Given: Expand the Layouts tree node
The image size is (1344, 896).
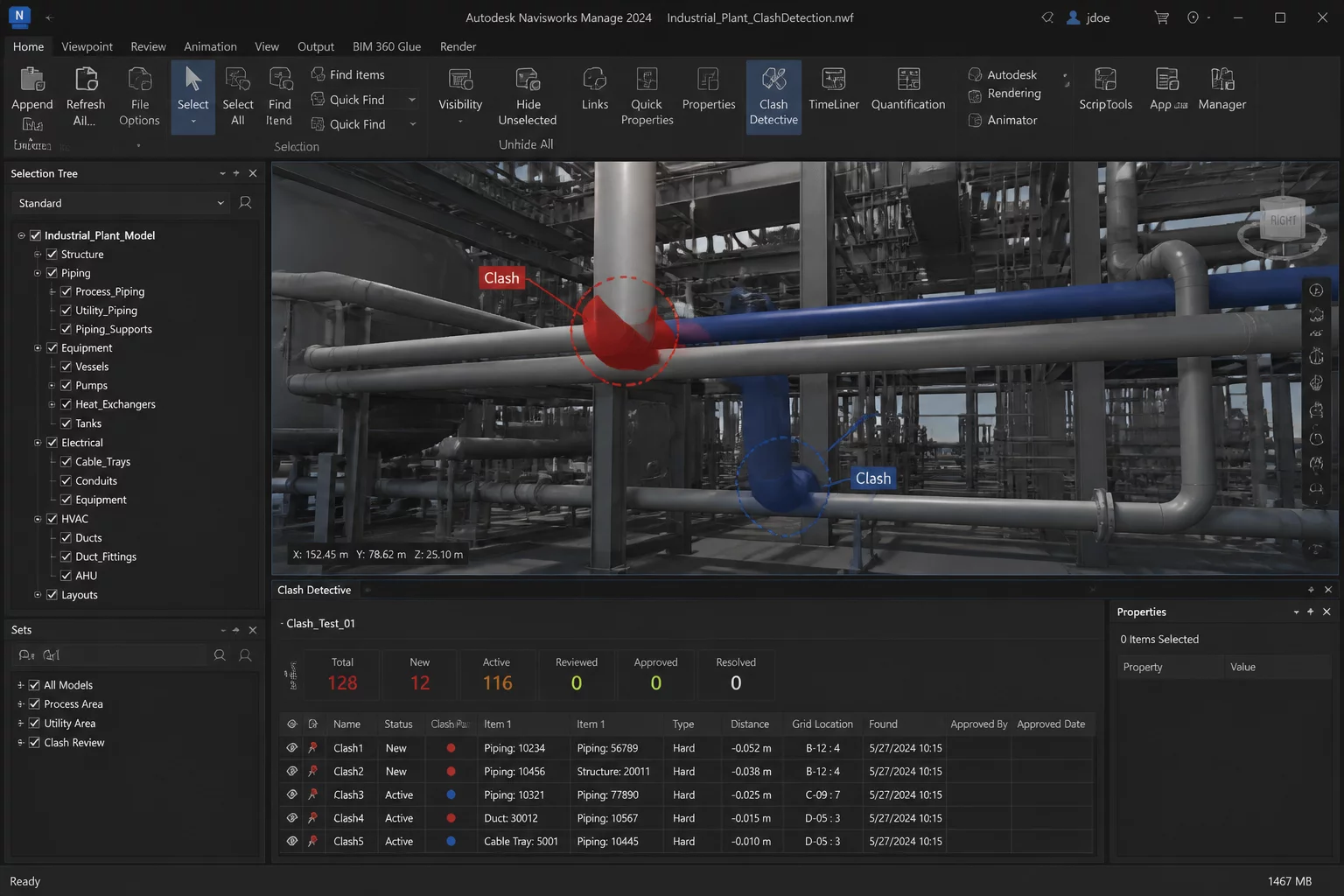Looking at the screenshot, I should pos(38,595).
